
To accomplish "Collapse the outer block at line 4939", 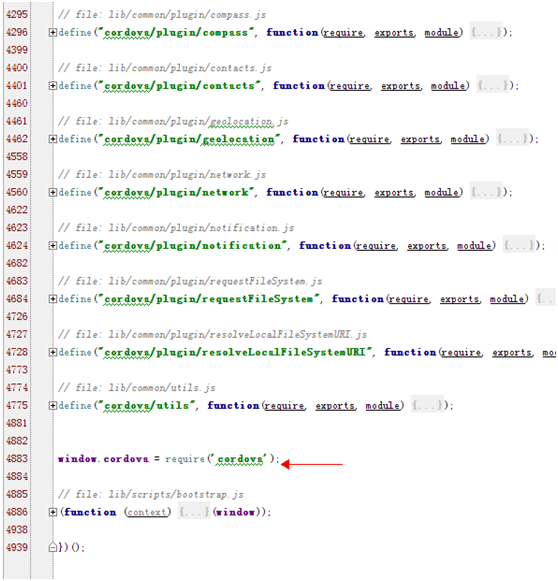I will [x=52, y=548].
